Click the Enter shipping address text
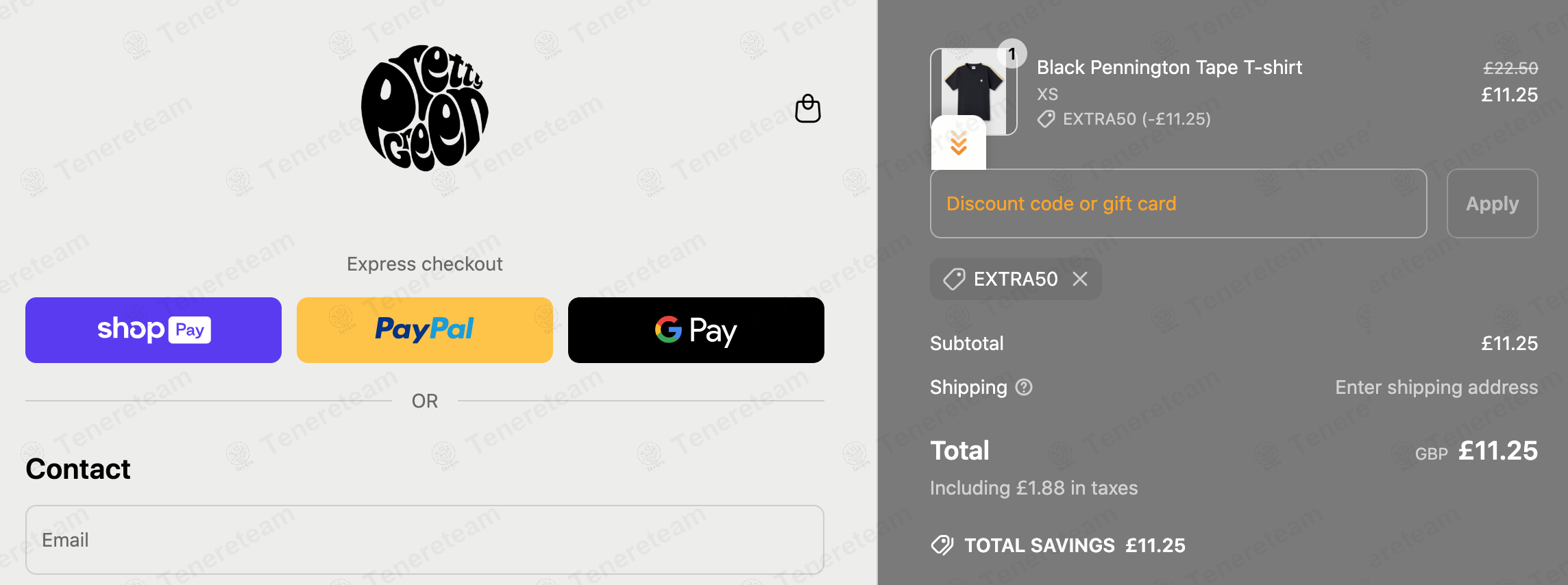The width and height of the screenshot is (1568, 585). [1436, 387]
